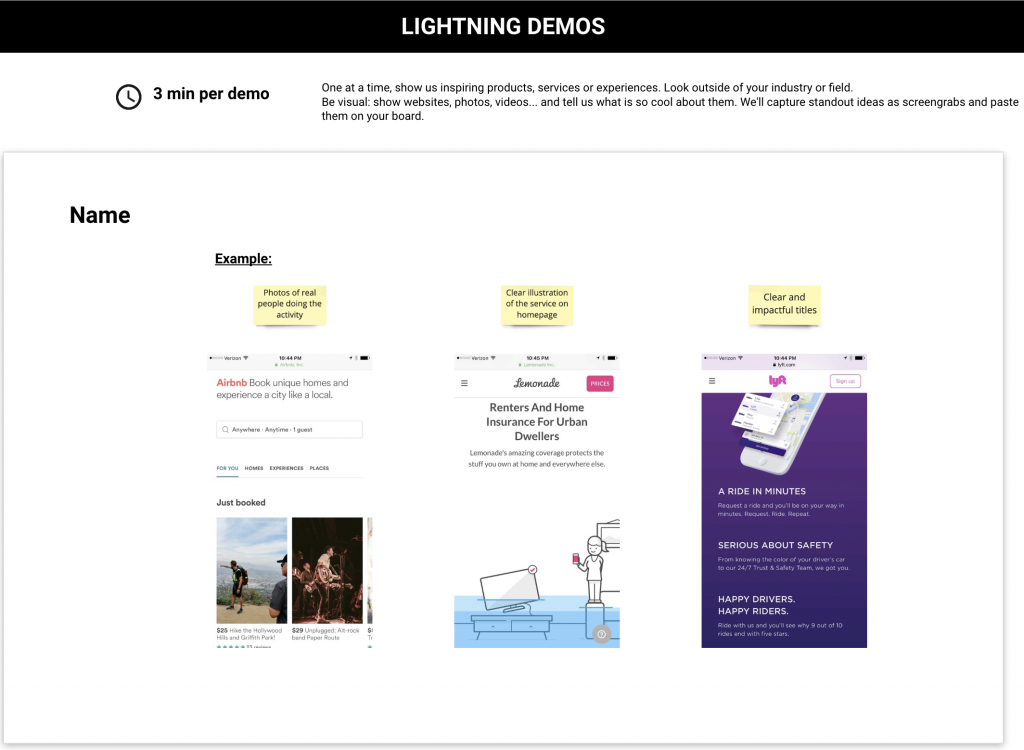Click the clock icon beside 3 min per demo
Image resolution: width=1024 pixels, height=750 pixels.
pyautogui.click(x=129, y=97)
